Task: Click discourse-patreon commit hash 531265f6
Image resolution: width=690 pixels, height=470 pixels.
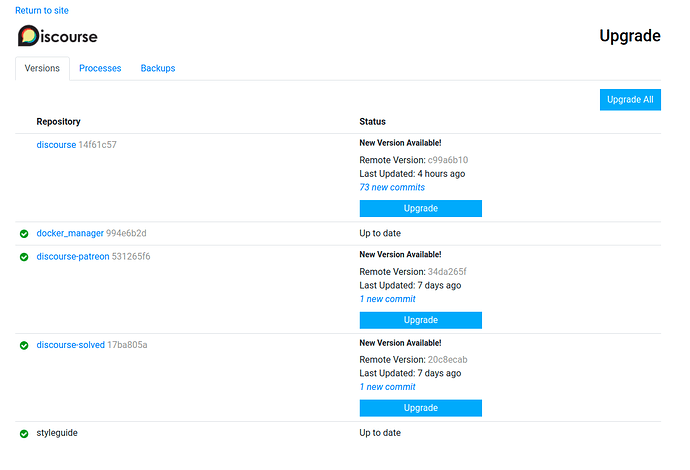Action: (131, 257)
